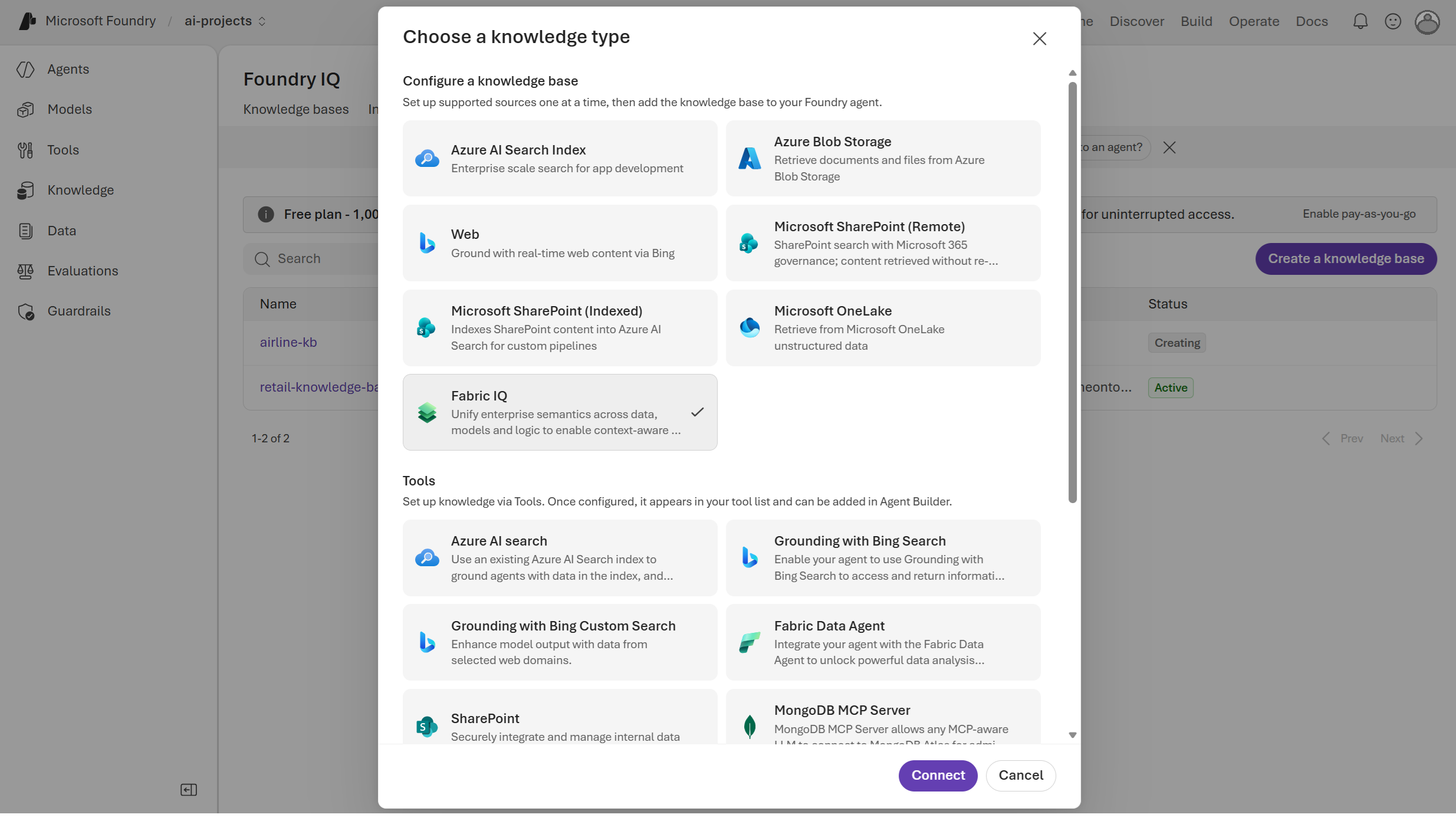The height and width of the screenshot is (821, 1456).
Task: Click the dialog scrollbar down arrow
Action: [x=1073, y=735]
